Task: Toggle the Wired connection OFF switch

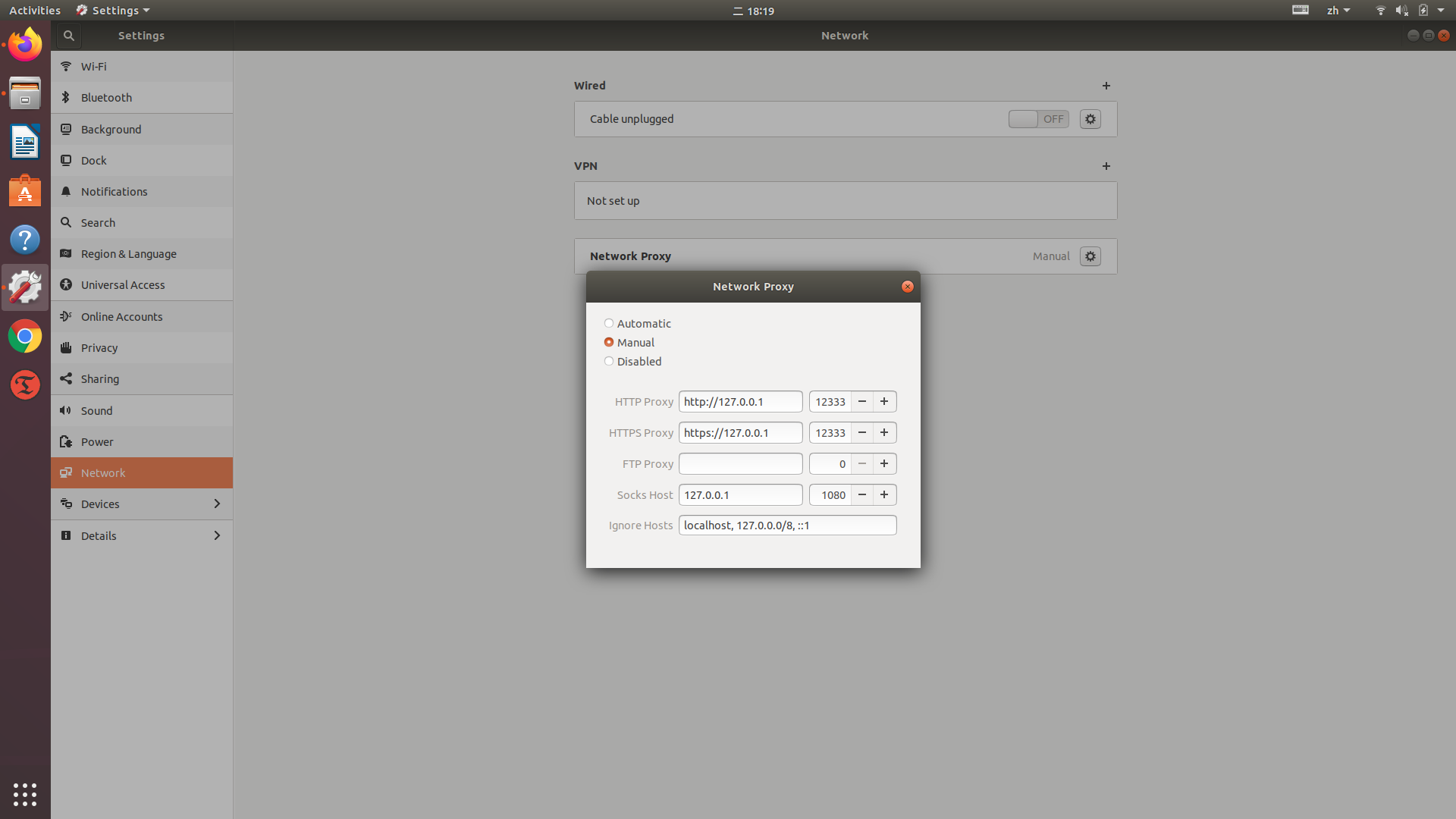Action: [x=1038, y=119]
